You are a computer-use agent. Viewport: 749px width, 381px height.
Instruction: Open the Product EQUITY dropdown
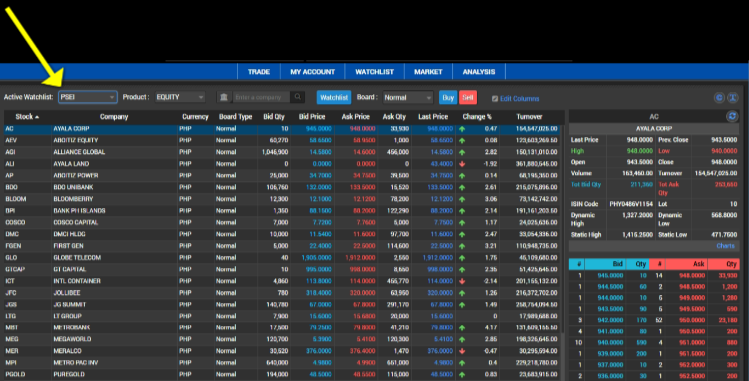click(180, 97)
